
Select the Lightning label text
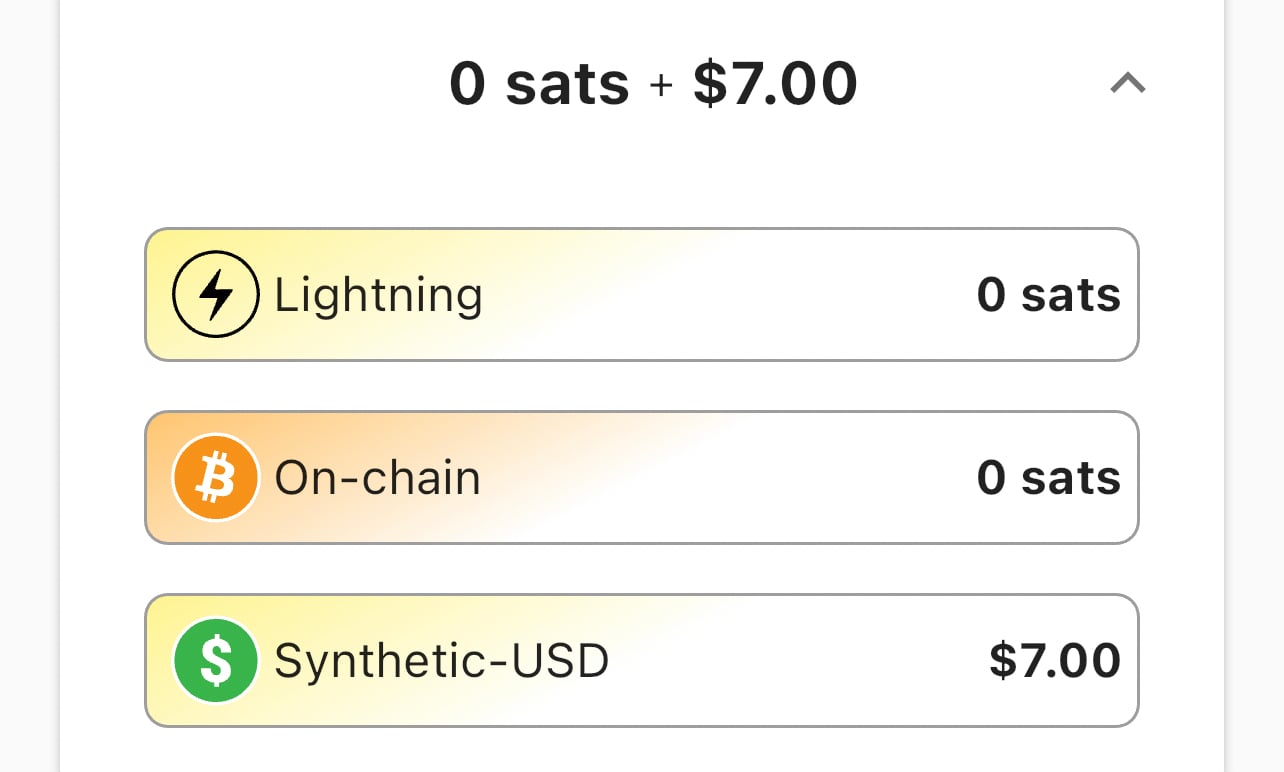point(378,295)
